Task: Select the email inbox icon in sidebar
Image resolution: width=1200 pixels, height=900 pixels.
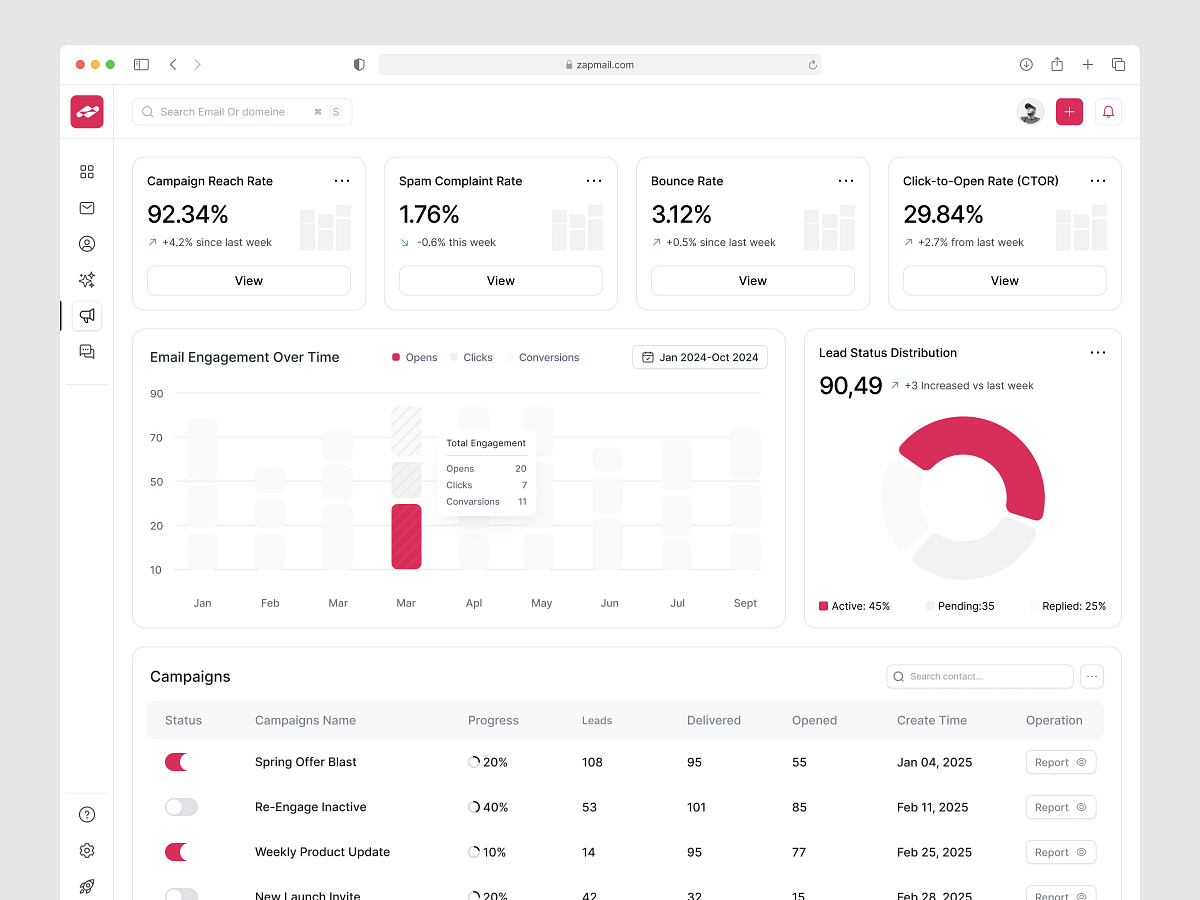Action: 87,207
